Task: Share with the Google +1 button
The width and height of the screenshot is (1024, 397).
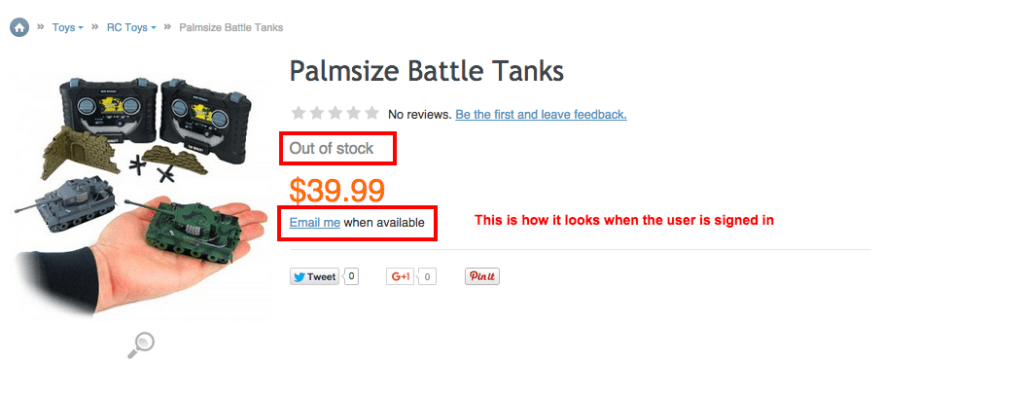Action: tap(400, 277)
